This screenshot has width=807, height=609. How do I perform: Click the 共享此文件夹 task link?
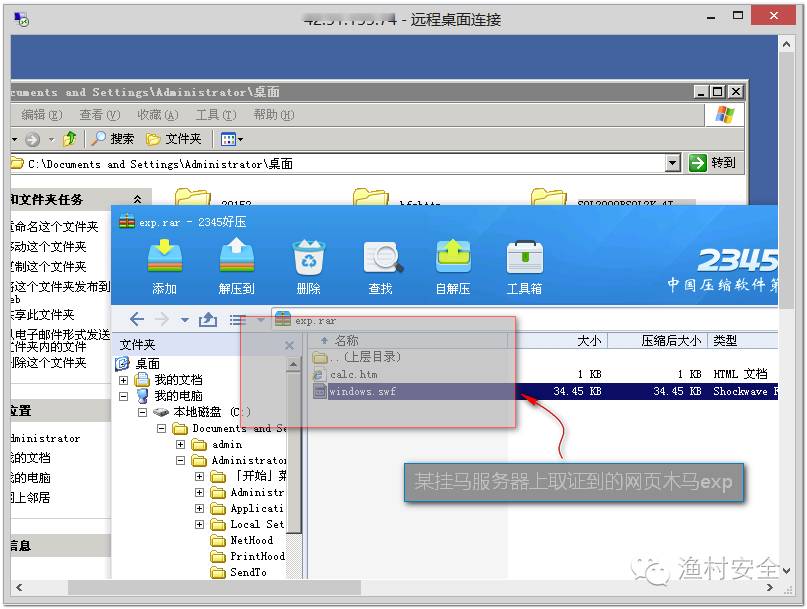coord(42,315)
